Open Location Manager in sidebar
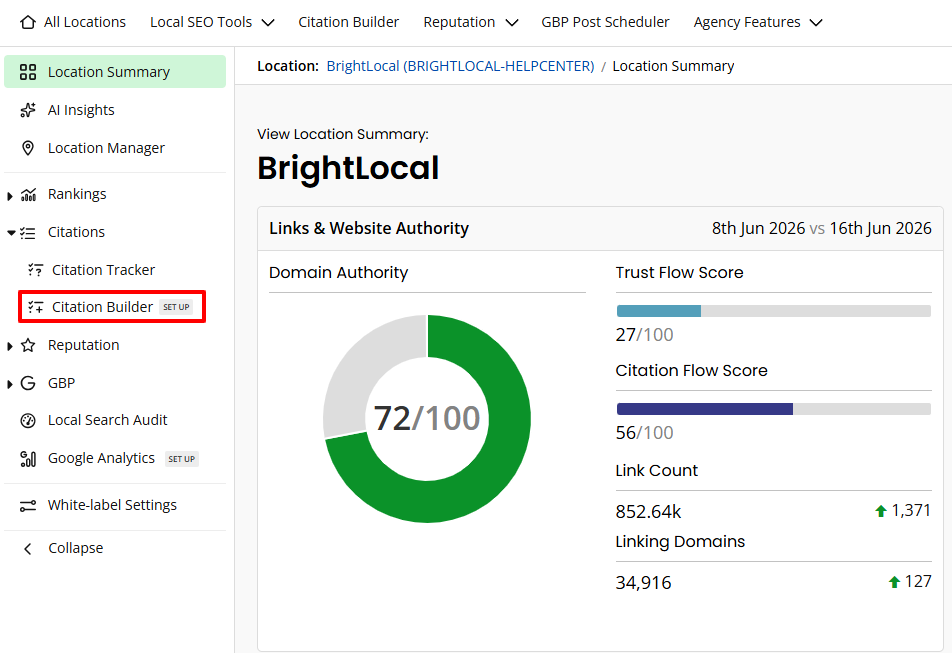Image resolution: width=952 pixels, height=653 pixels. pos(106,148)
